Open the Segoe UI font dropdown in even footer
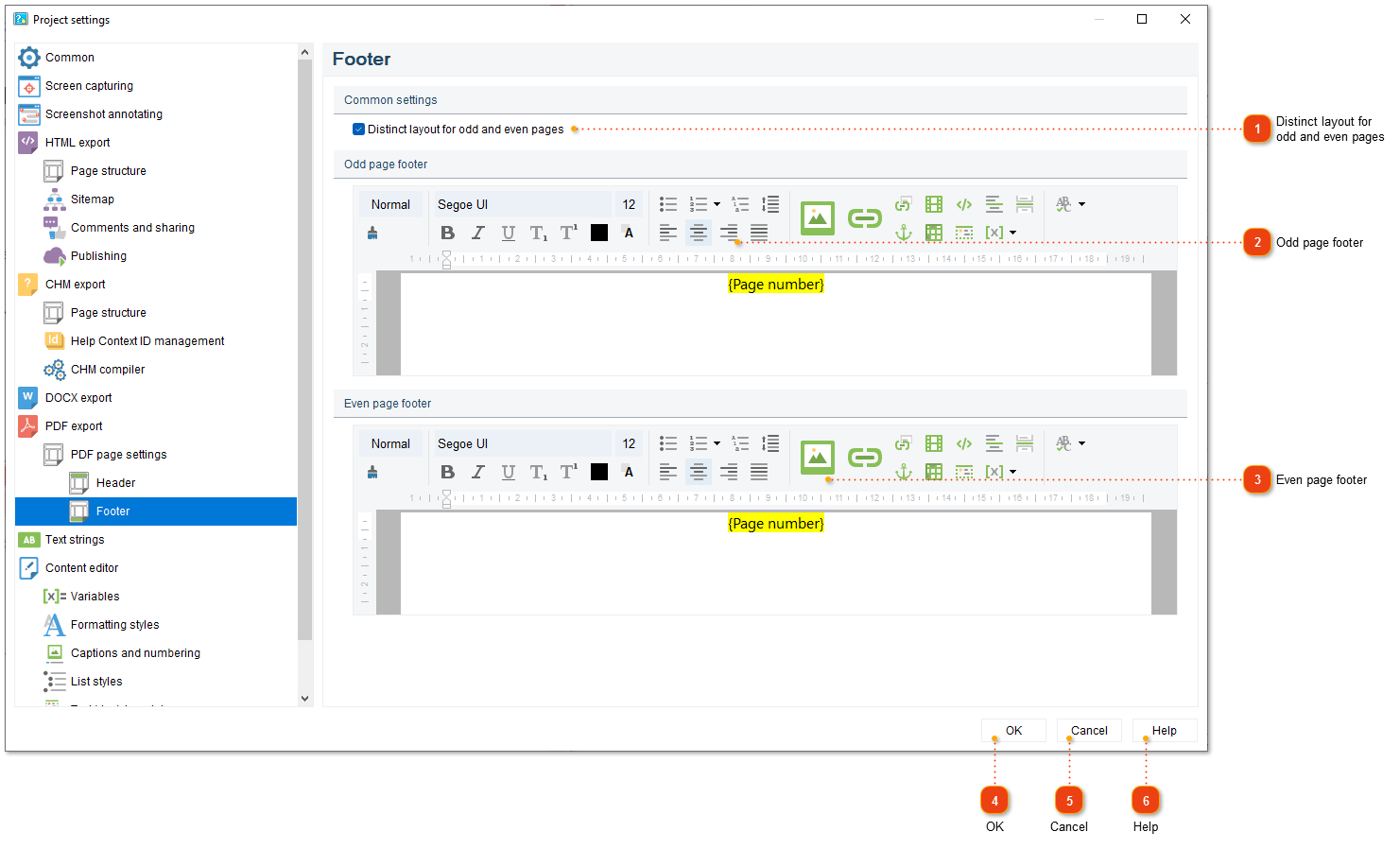Viewport: 1400px width, 849px height. click(x=521, y=443)
